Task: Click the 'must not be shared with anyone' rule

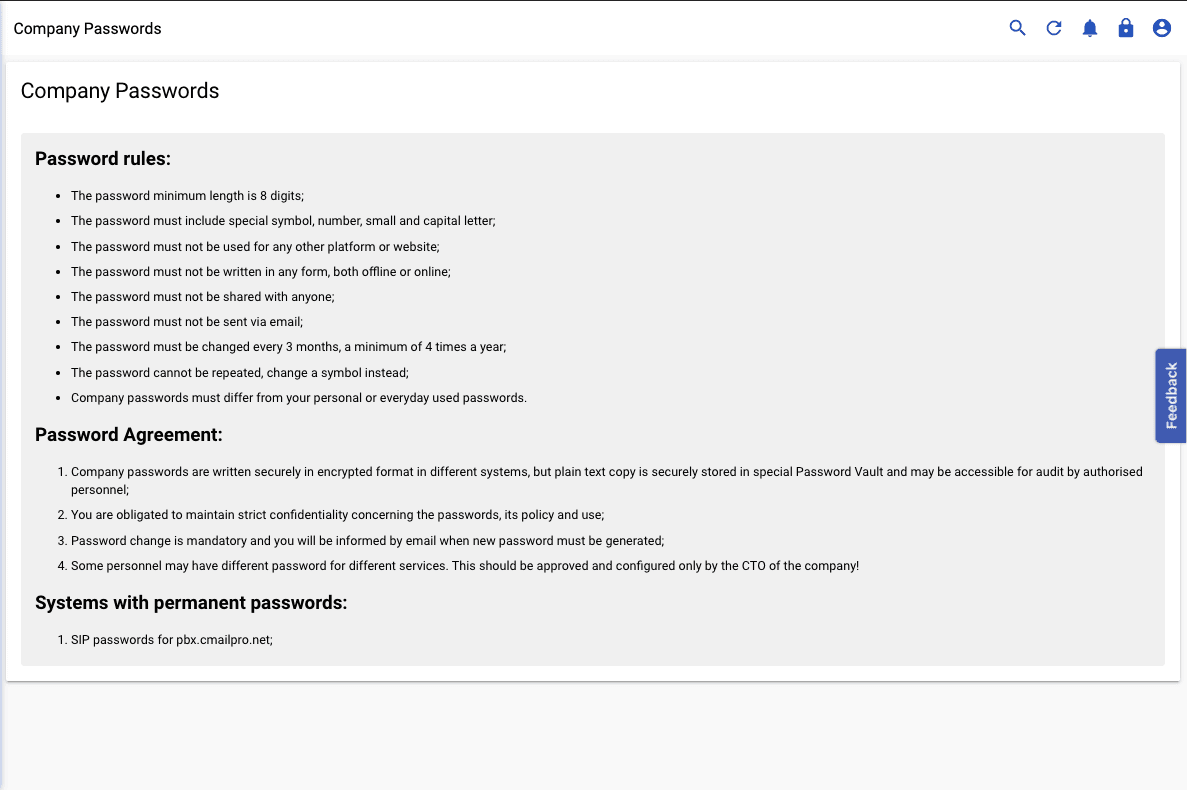Action: [x=202, y=297]
